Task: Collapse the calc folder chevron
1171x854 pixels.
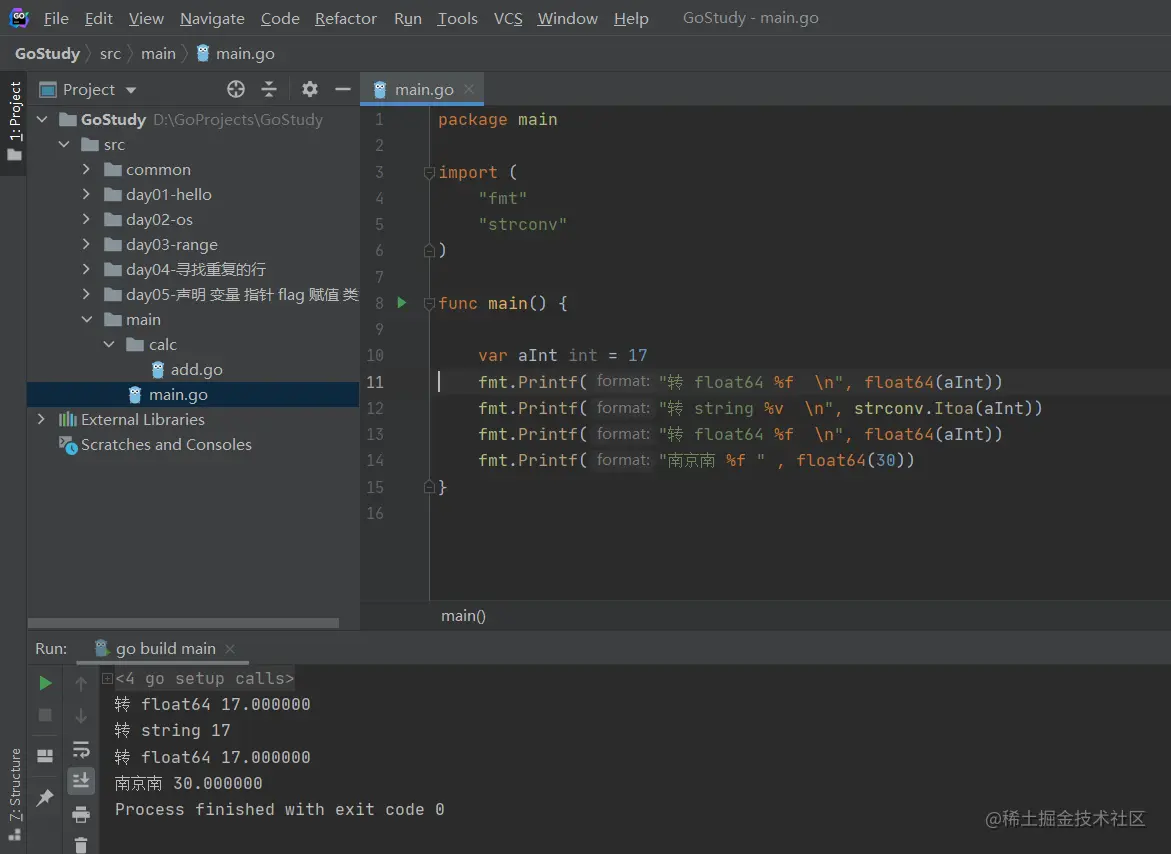Action: pyautogui.click(x=109, y=344)
